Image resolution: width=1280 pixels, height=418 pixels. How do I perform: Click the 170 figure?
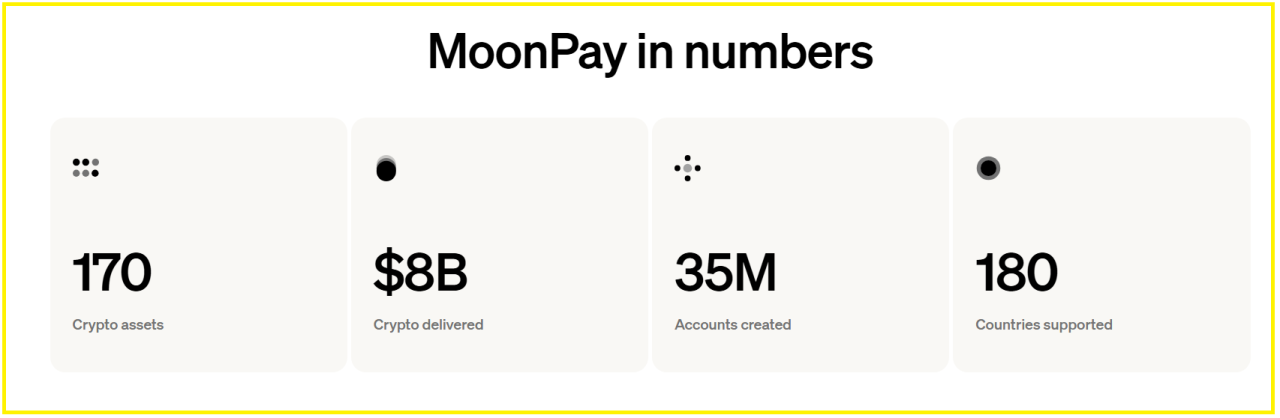[x=112, y=272]
